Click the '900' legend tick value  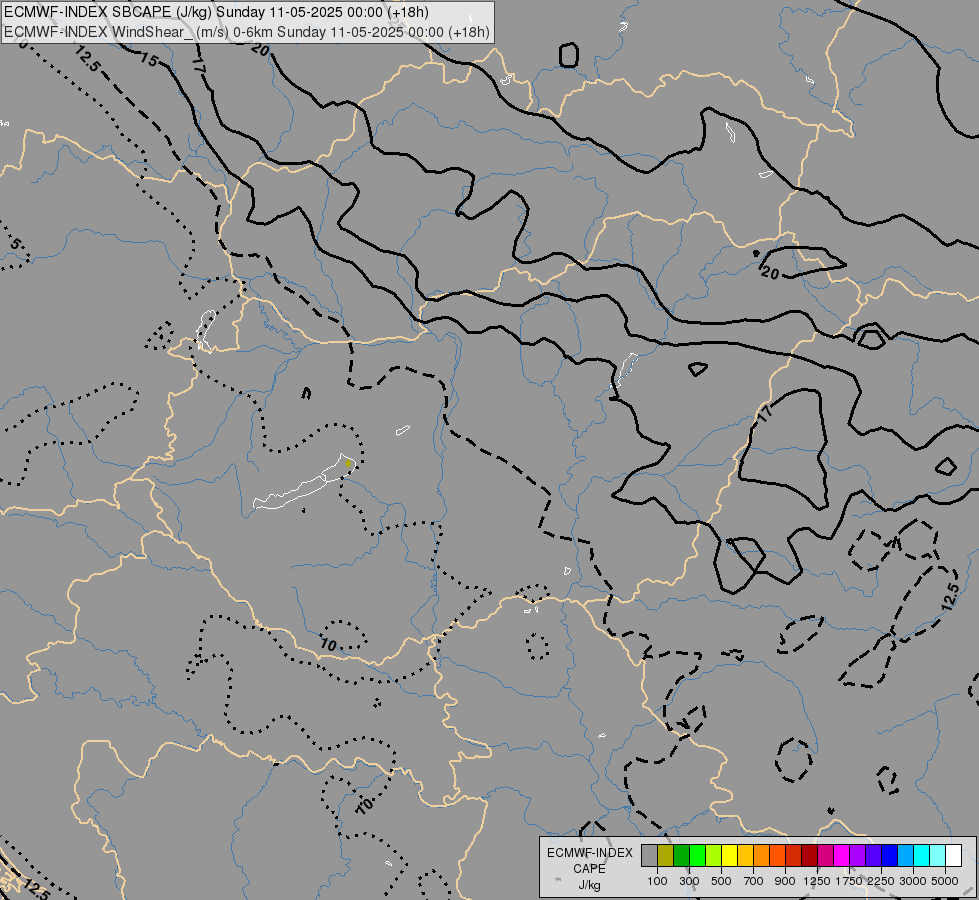785,881
